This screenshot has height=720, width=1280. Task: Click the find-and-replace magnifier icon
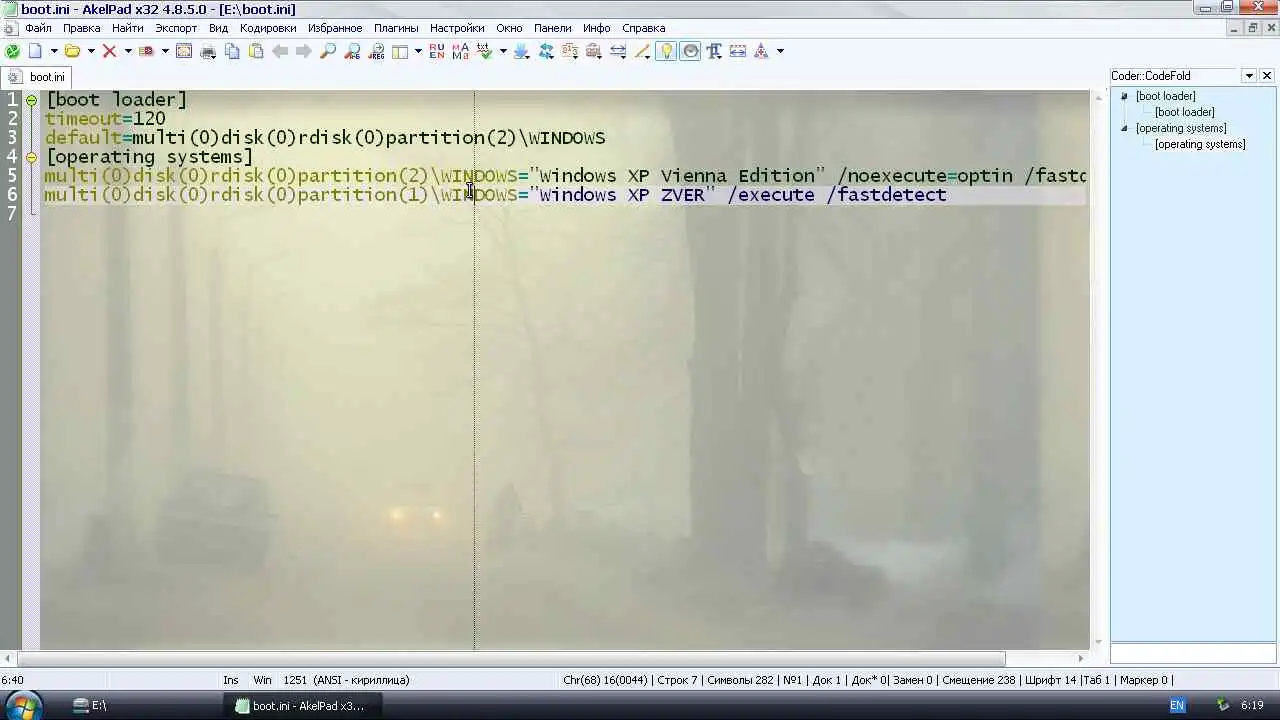(x=353, y=51)
